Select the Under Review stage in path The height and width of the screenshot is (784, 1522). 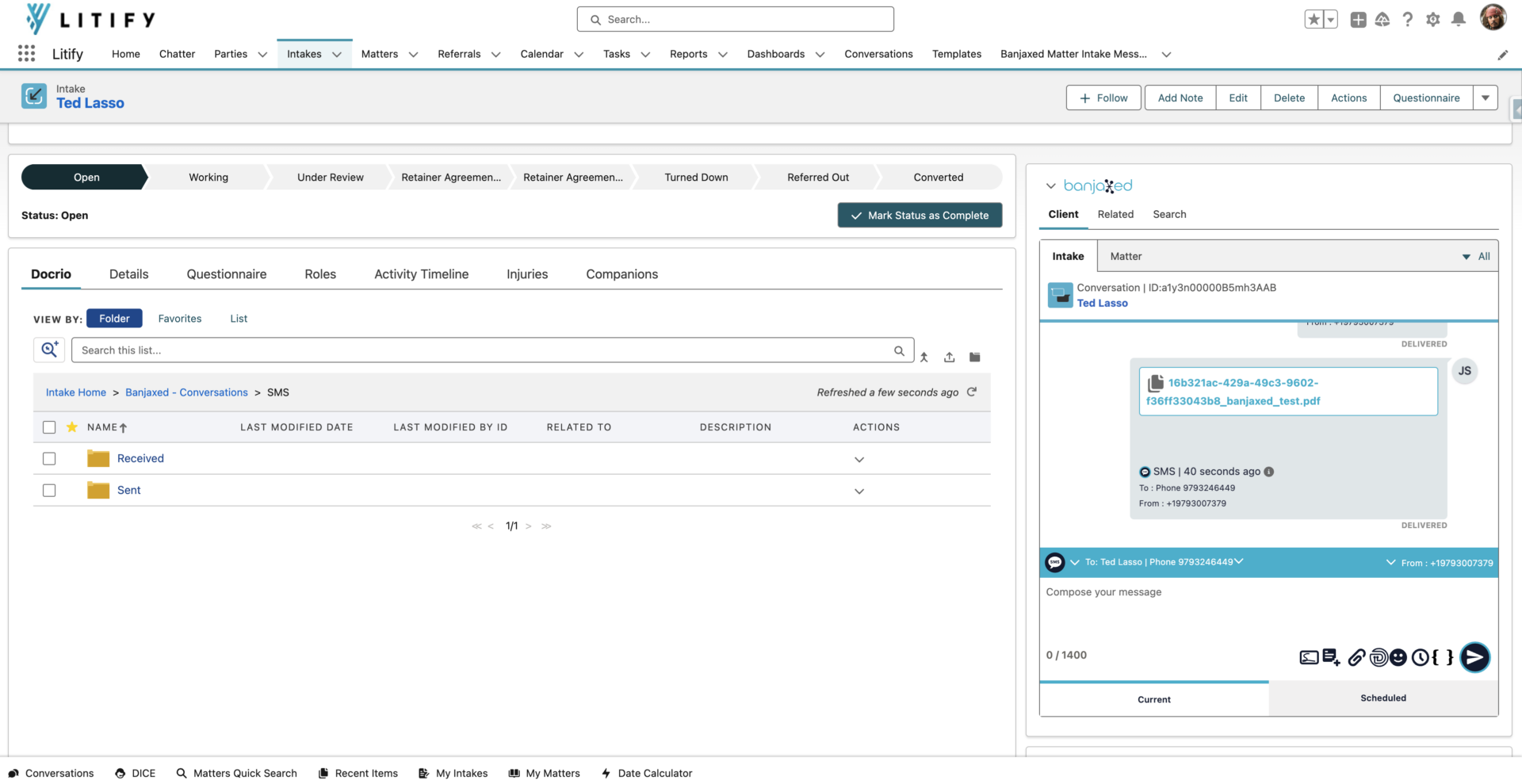331,177
